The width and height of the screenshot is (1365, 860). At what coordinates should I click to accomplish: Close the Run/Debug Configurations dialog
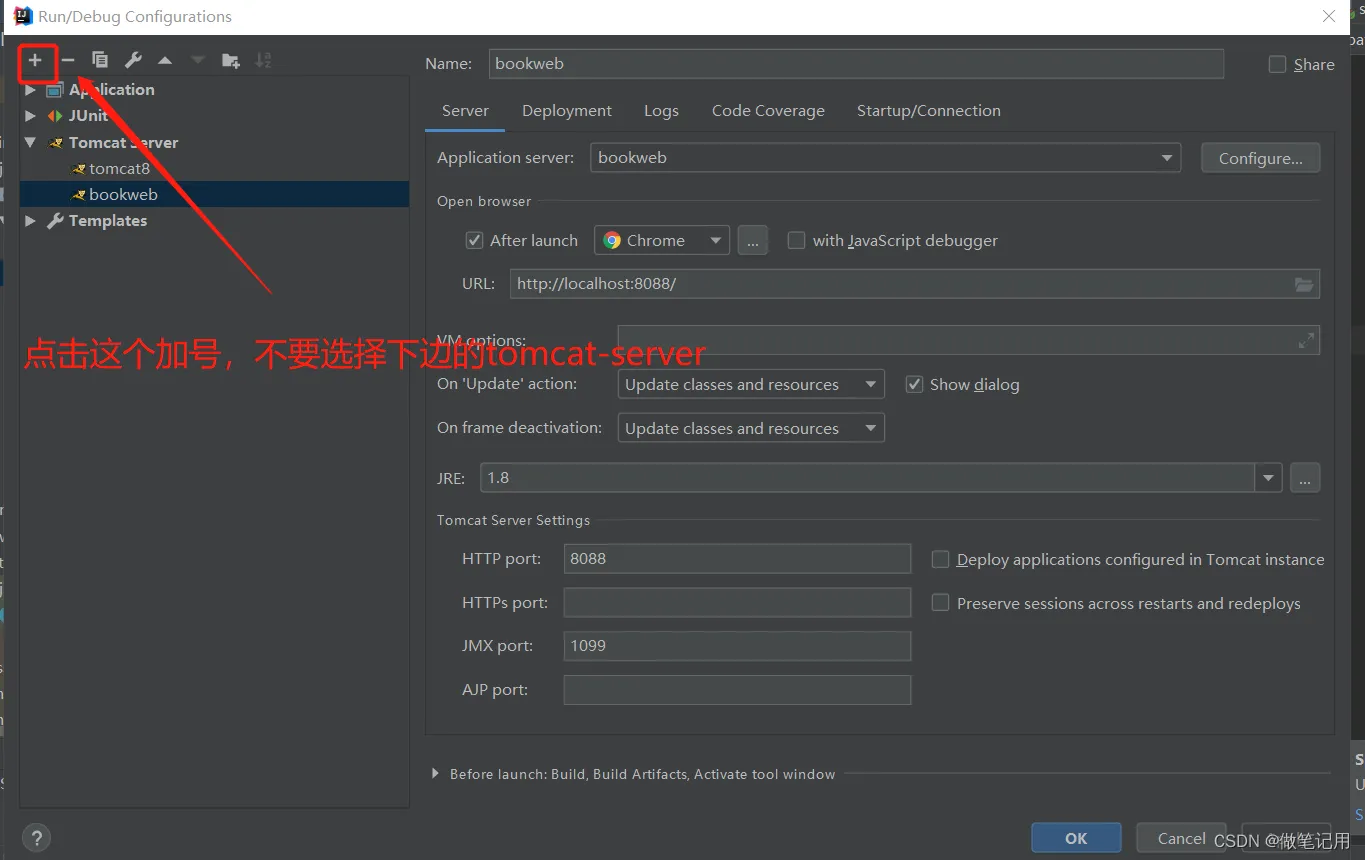click(1329, 16)
